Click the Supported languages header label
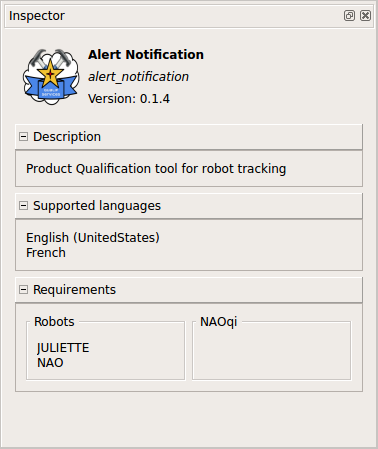378x449 pixels. tap(97, 206)
